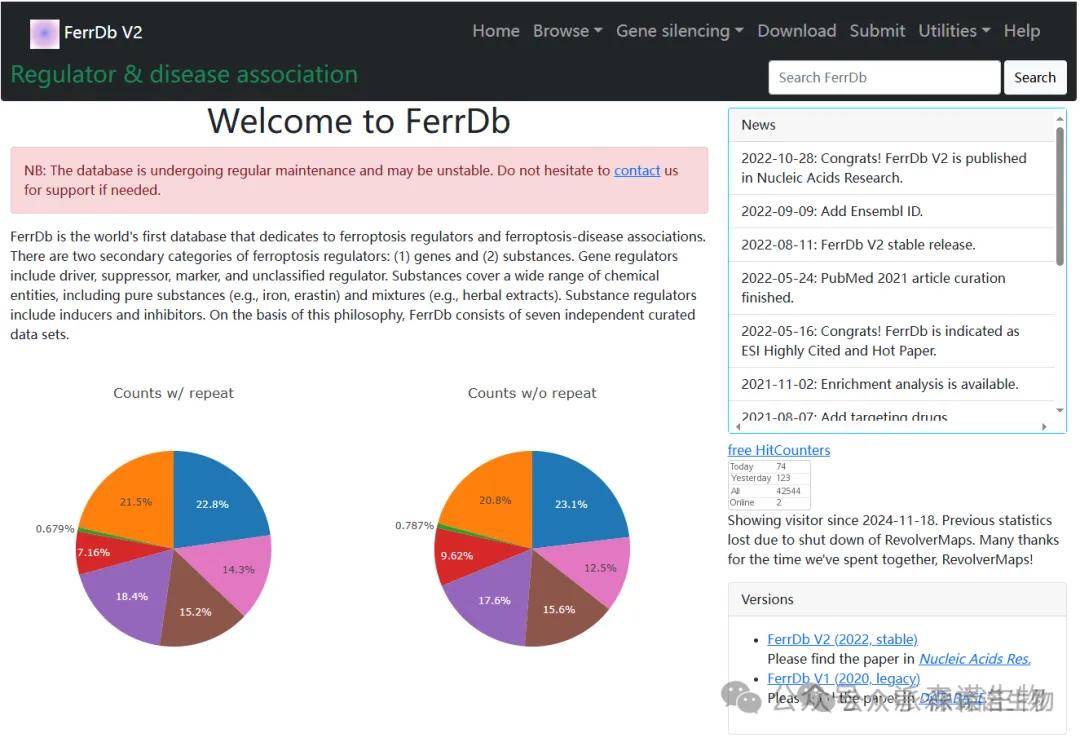Click the hit counter statistics widget
Viewport: 1080px width, 742px height.
pos(768,485)
